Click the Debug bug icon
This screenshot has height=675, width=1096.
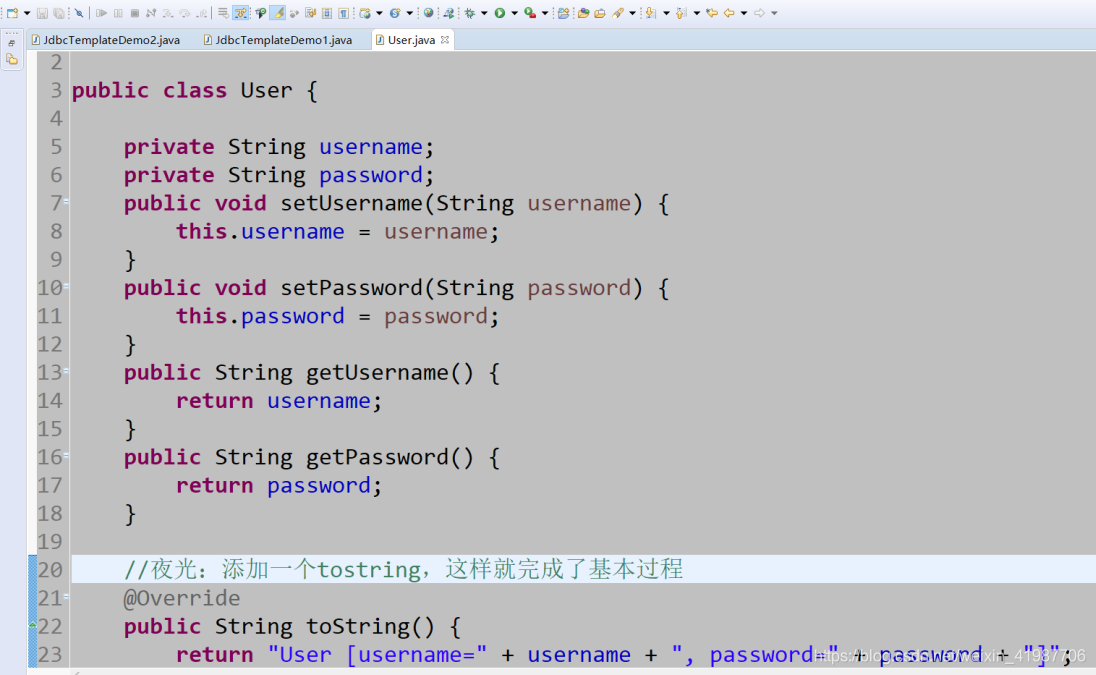pos(470,13)
